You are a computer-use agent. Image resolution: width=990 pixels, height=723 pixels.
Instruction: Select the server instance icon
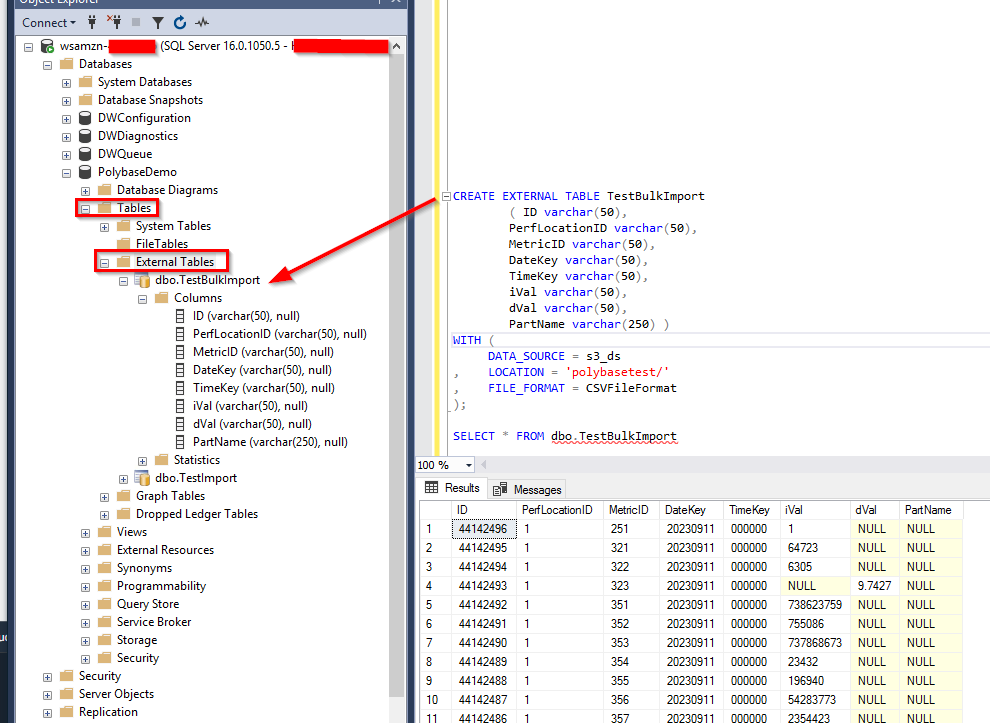(x=47, y=46)
